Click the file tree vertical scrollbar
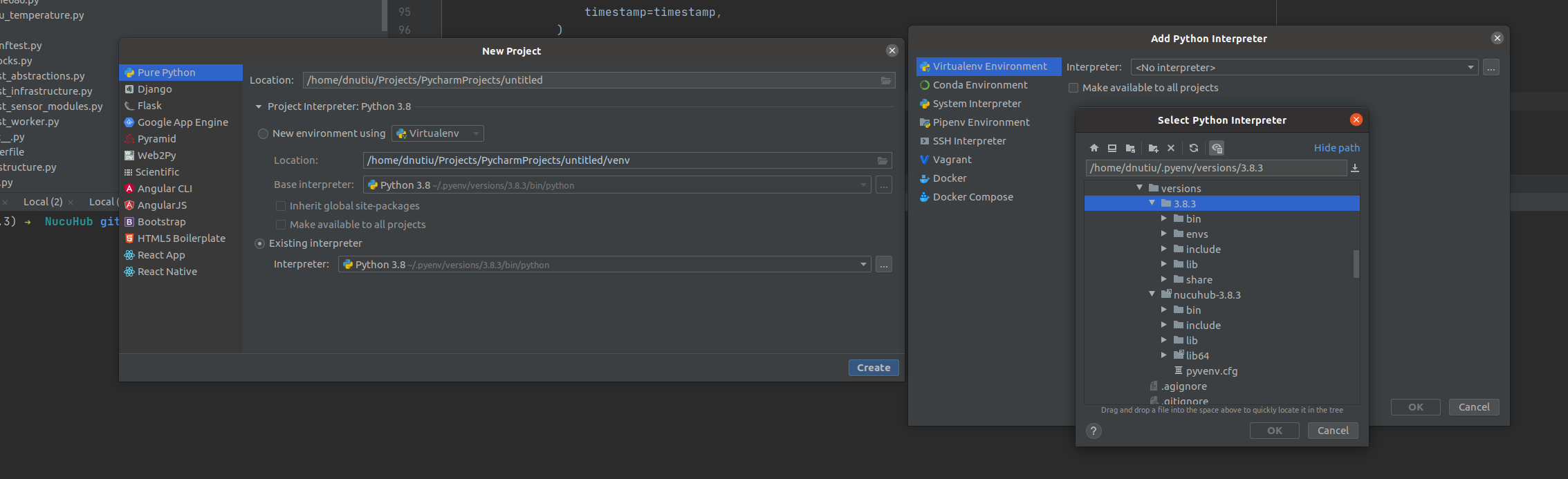The height and width of the screenshot is (479, 1568). (x=1356, y=264)
